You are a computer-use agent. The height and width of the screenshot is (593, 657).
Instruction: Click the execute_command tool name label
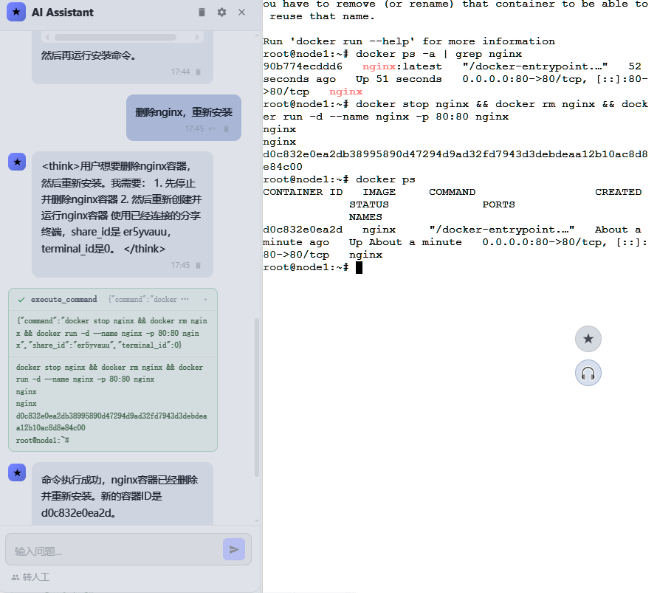pyautogui.click(x=64, y=299)
